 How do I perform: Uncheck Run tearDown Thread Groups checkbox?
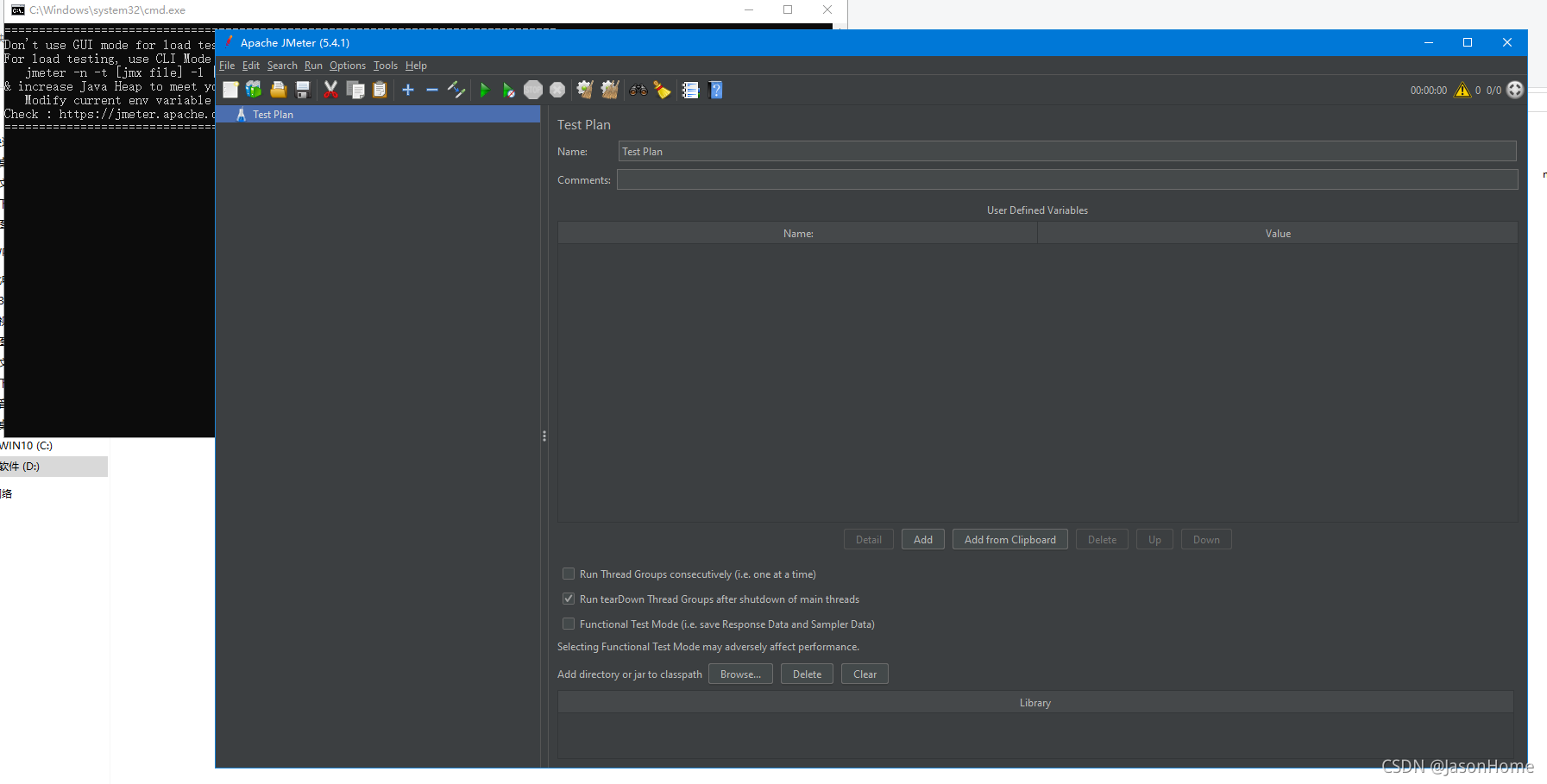tap(569, 599)
